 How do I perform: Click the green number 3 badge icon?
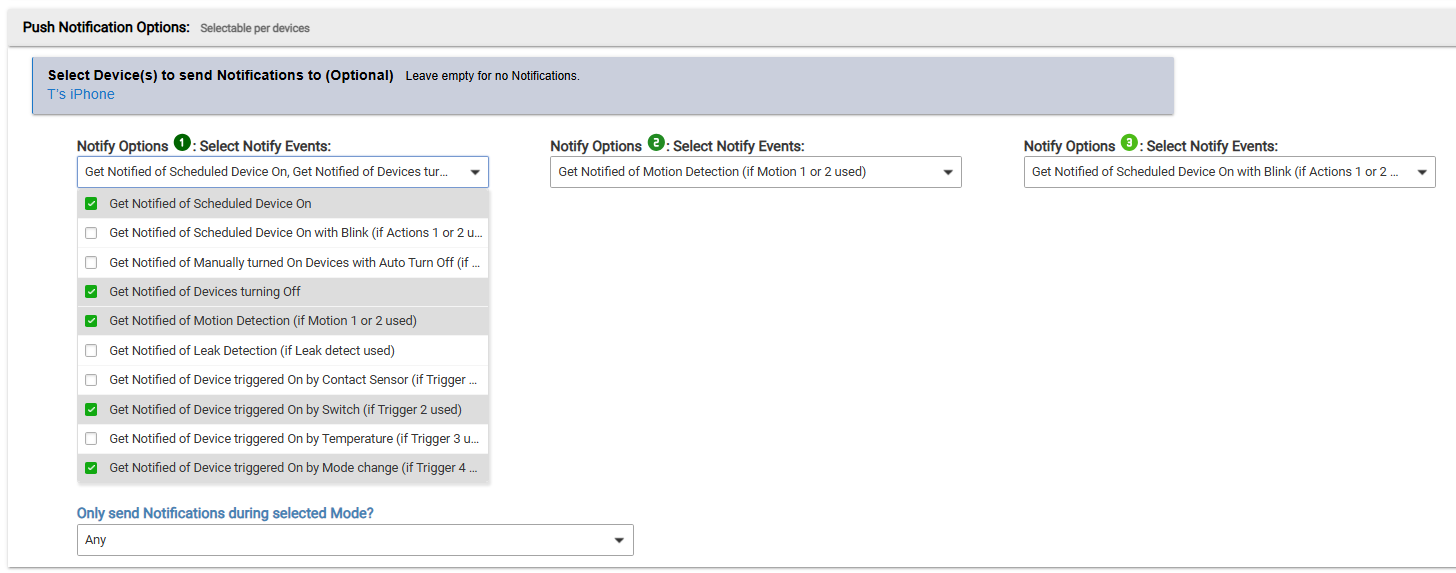tap(1129, 143)
